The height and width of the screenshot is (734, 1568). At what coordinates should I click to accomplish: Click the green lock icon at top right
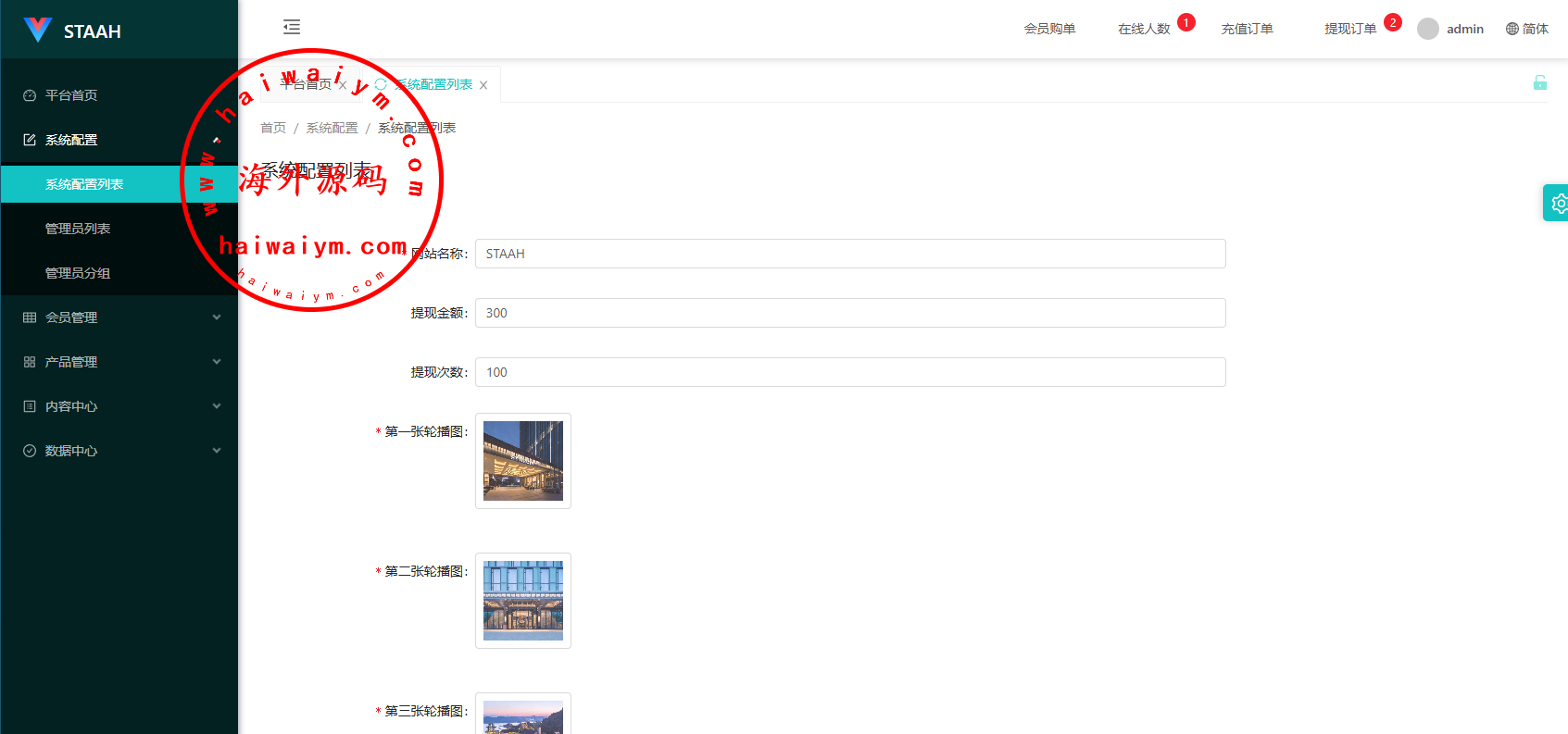pyautogui.click(x=1539, y=82)
